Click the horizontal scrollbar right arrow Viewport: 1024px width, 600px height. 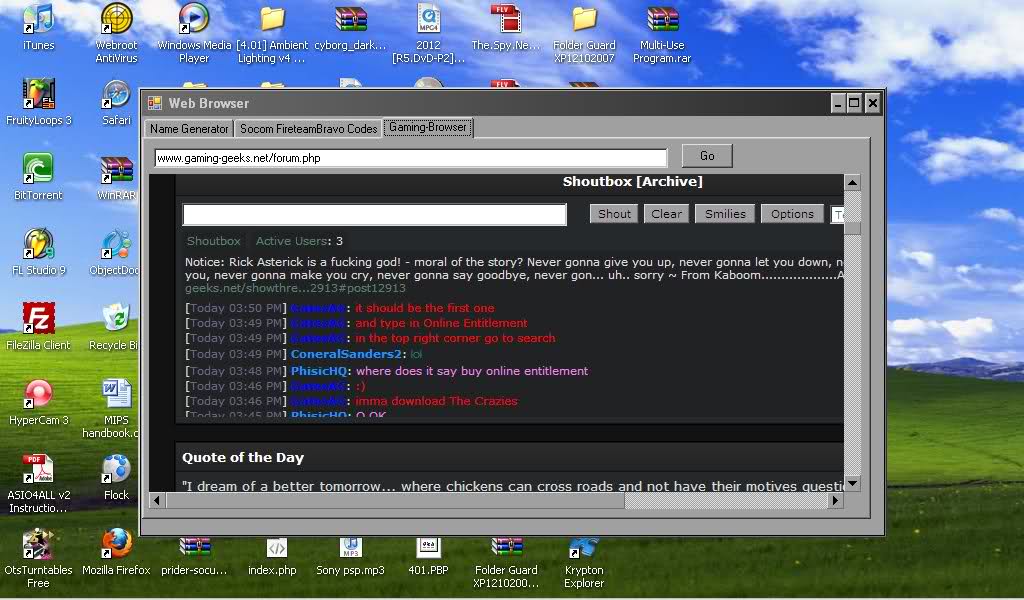(x=835, y=500)
